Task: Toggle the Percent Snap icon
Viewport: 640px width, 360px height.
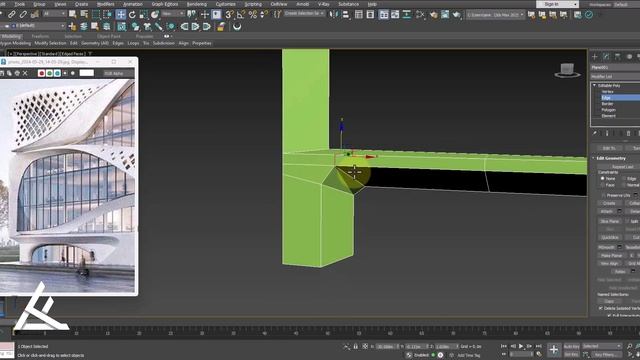Action: tap(253, 15)
